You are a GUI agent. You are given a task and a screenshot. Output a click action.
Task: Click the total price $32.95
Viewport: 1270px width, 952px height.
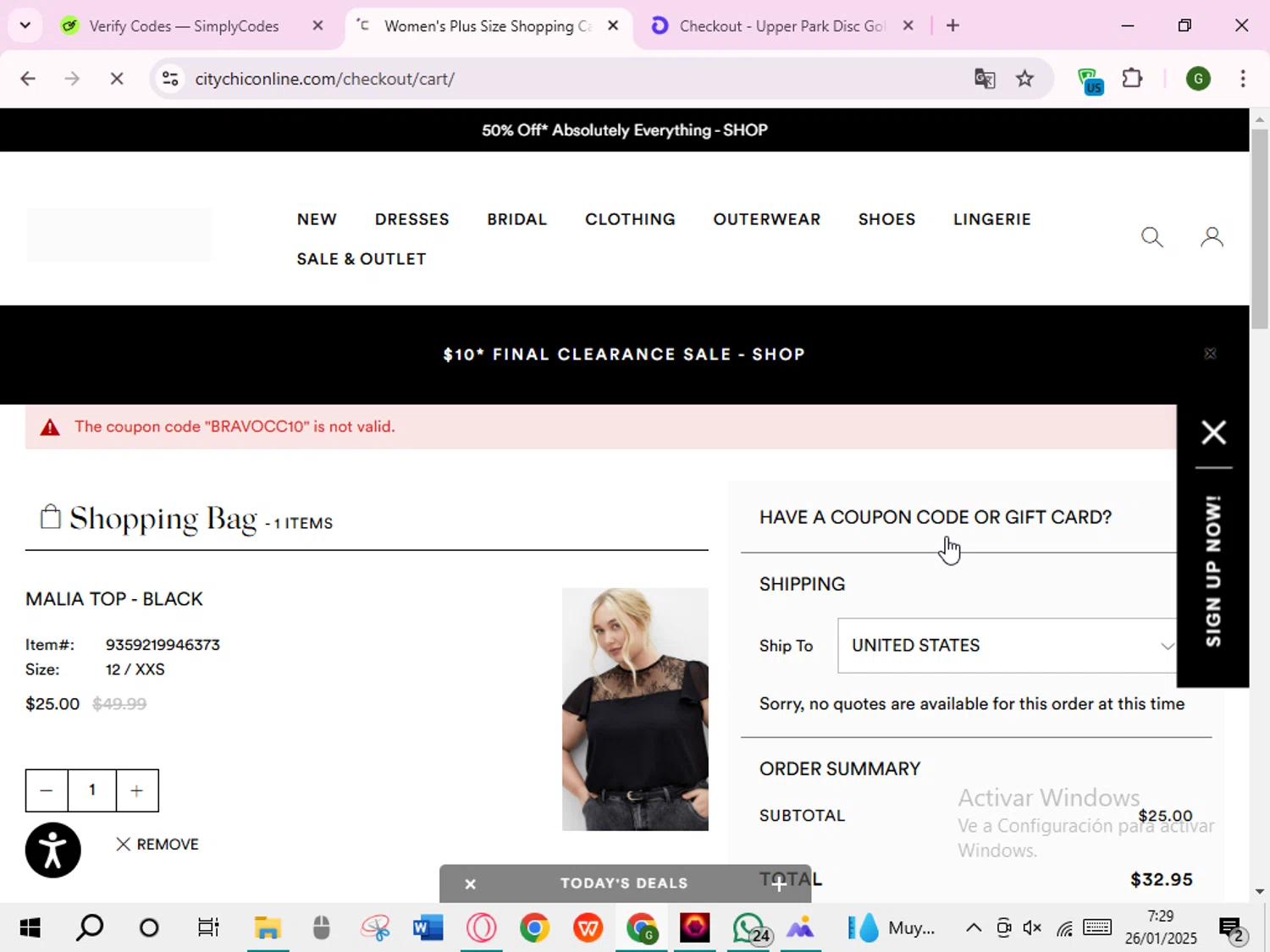[x=1161, y=879]
